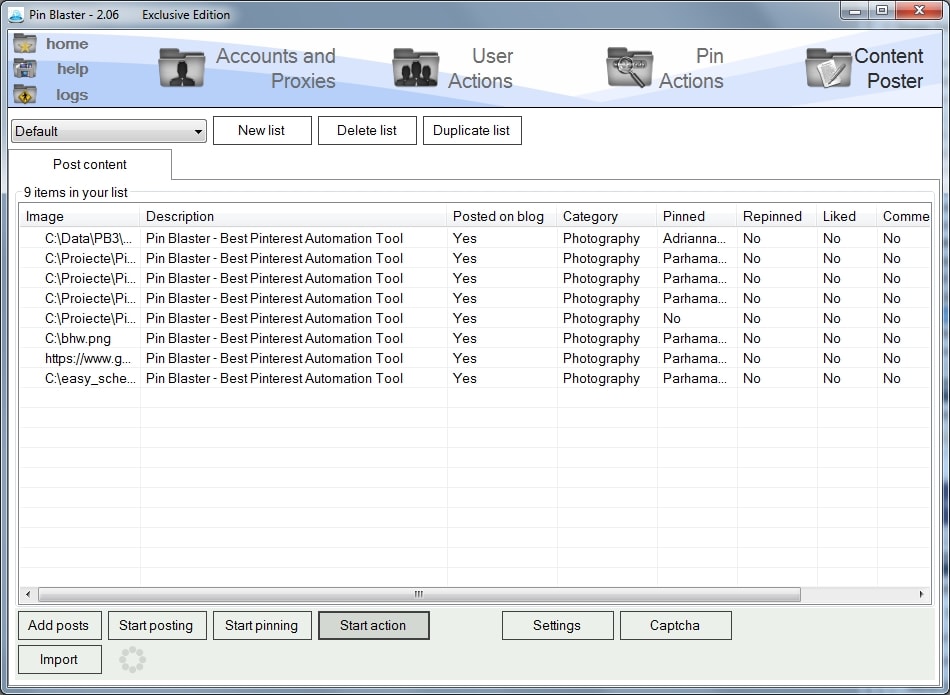Click the Duplicate list button
950x695 pixels.
coord(472,130)
